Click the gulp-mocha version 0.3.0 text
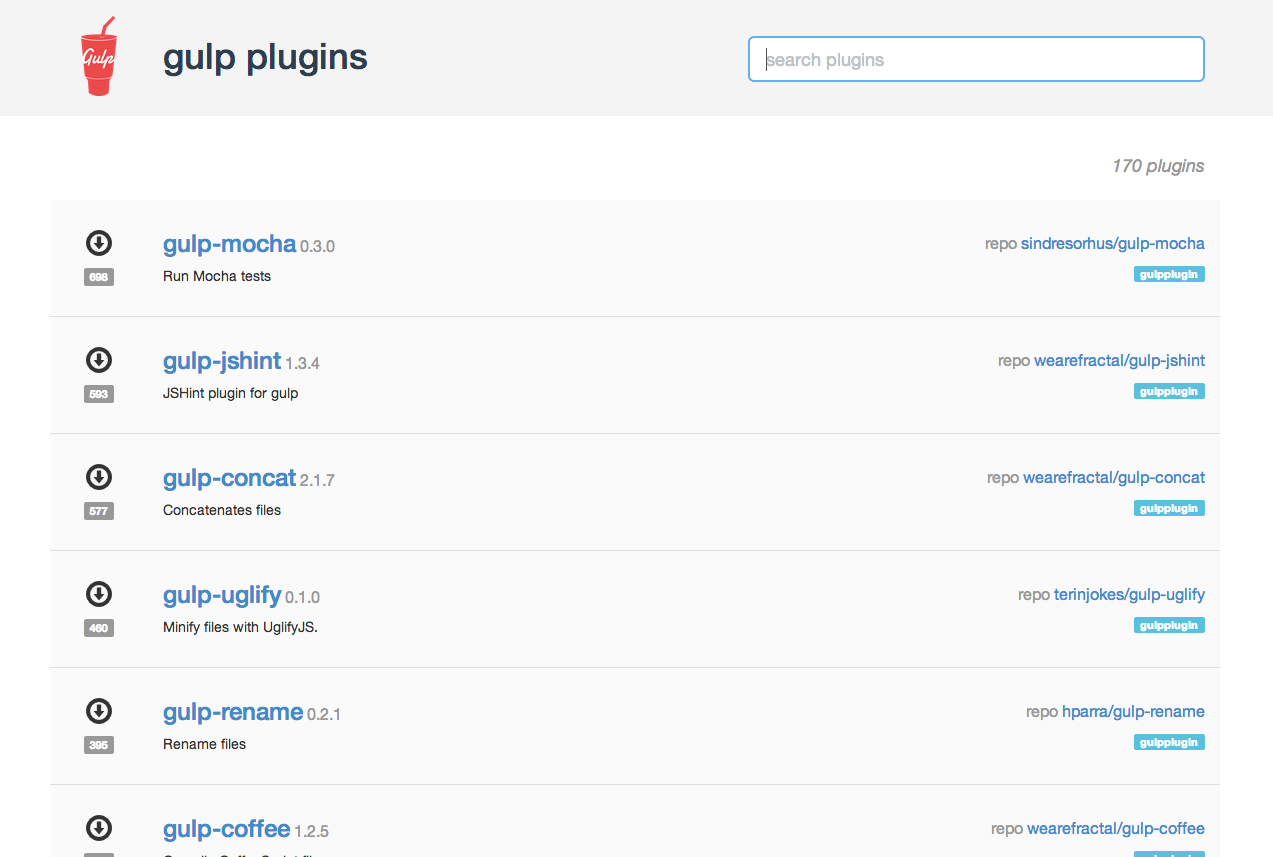This screenshot has width=1273, height=857. 318,247
